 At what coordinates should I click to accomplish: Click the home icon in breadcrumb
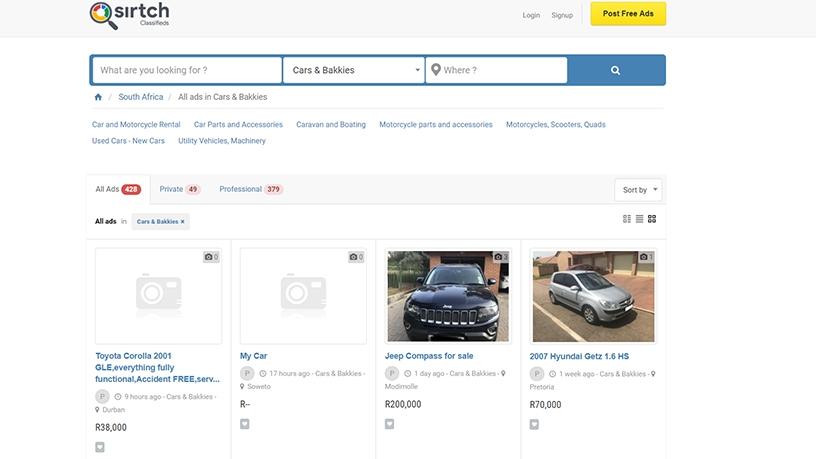pyautogui.click(x=98, y=97)
